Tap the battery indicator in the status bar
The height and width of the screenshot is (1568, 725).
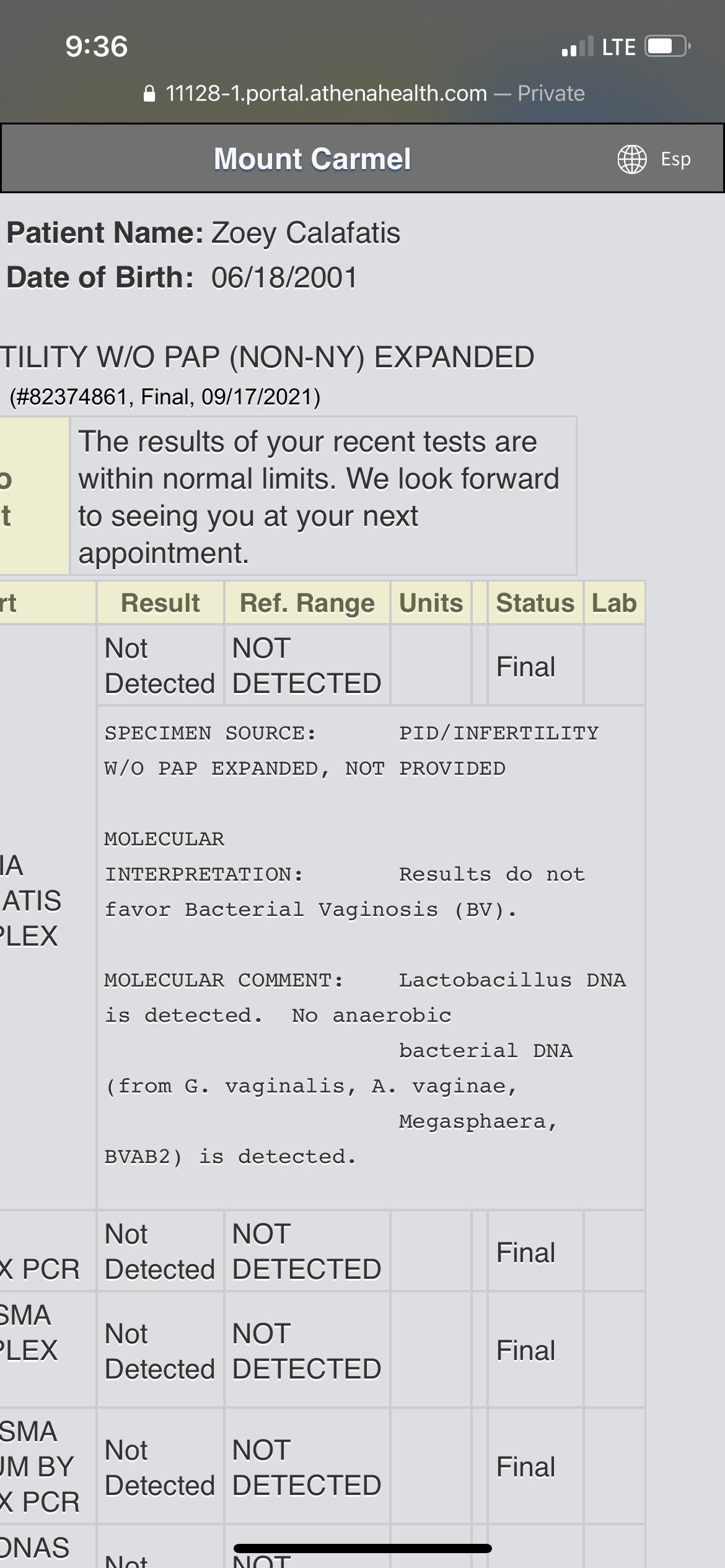click(x=664, y=45)
